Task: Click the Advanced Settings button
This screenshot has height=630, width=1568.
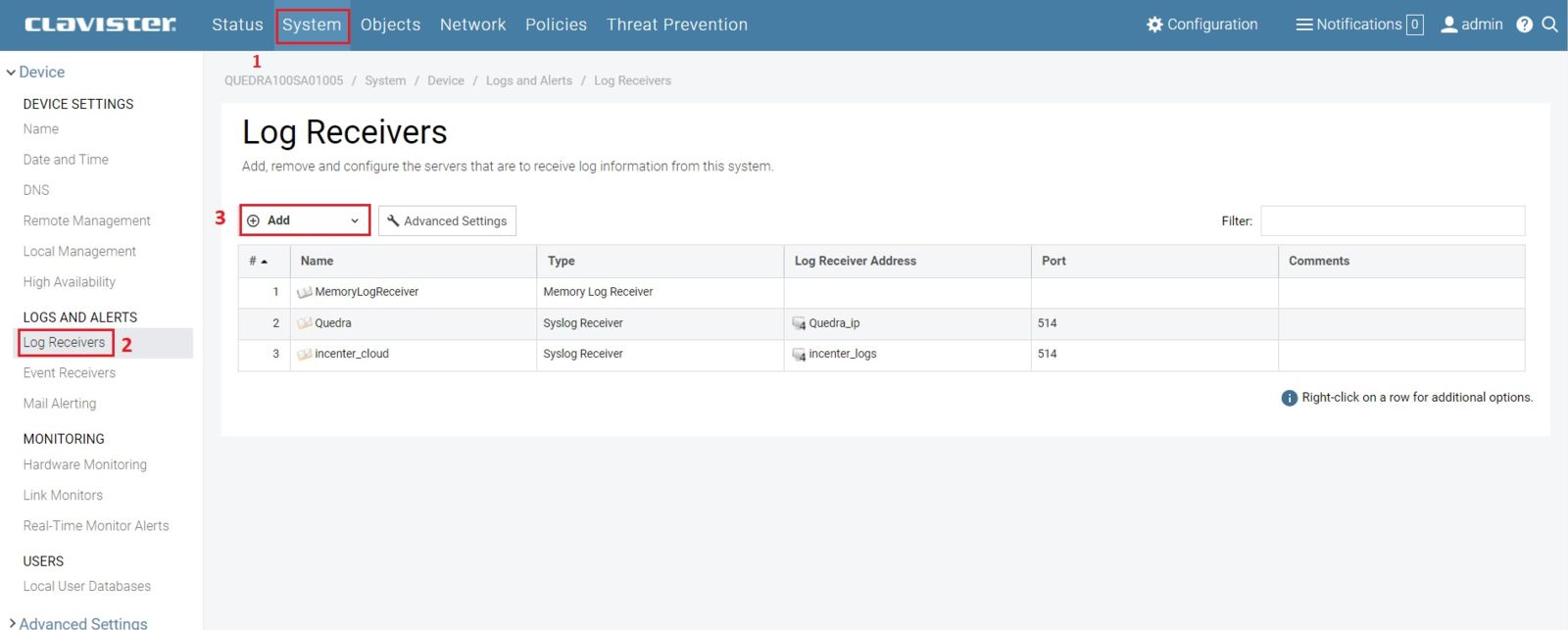Action: point(447,220)
